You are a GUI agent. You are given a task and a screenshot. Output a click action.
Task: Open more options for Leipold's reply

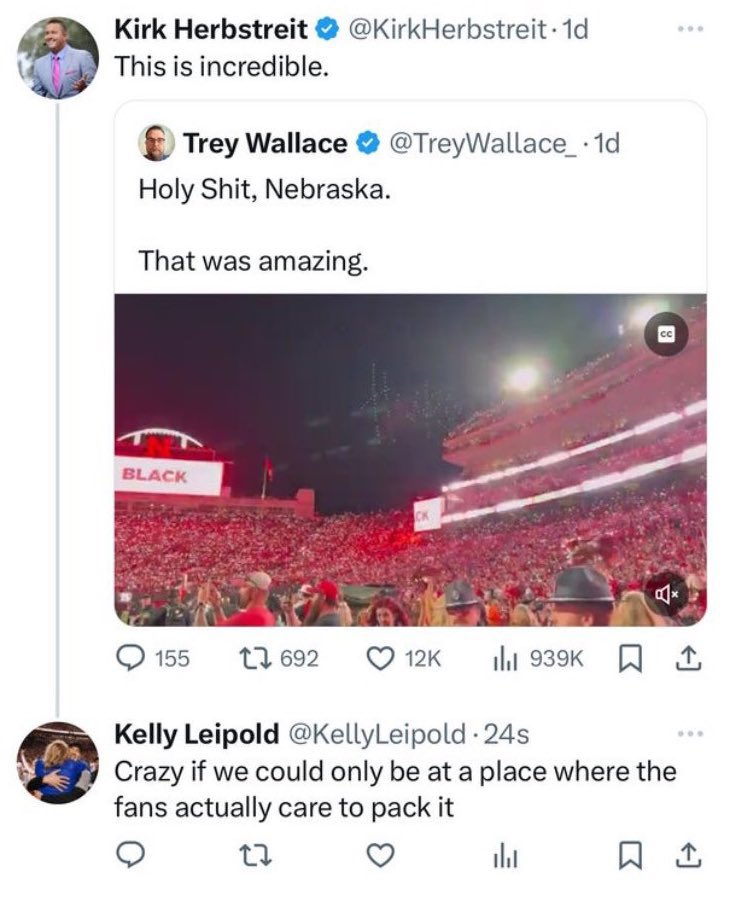[689, 735]
